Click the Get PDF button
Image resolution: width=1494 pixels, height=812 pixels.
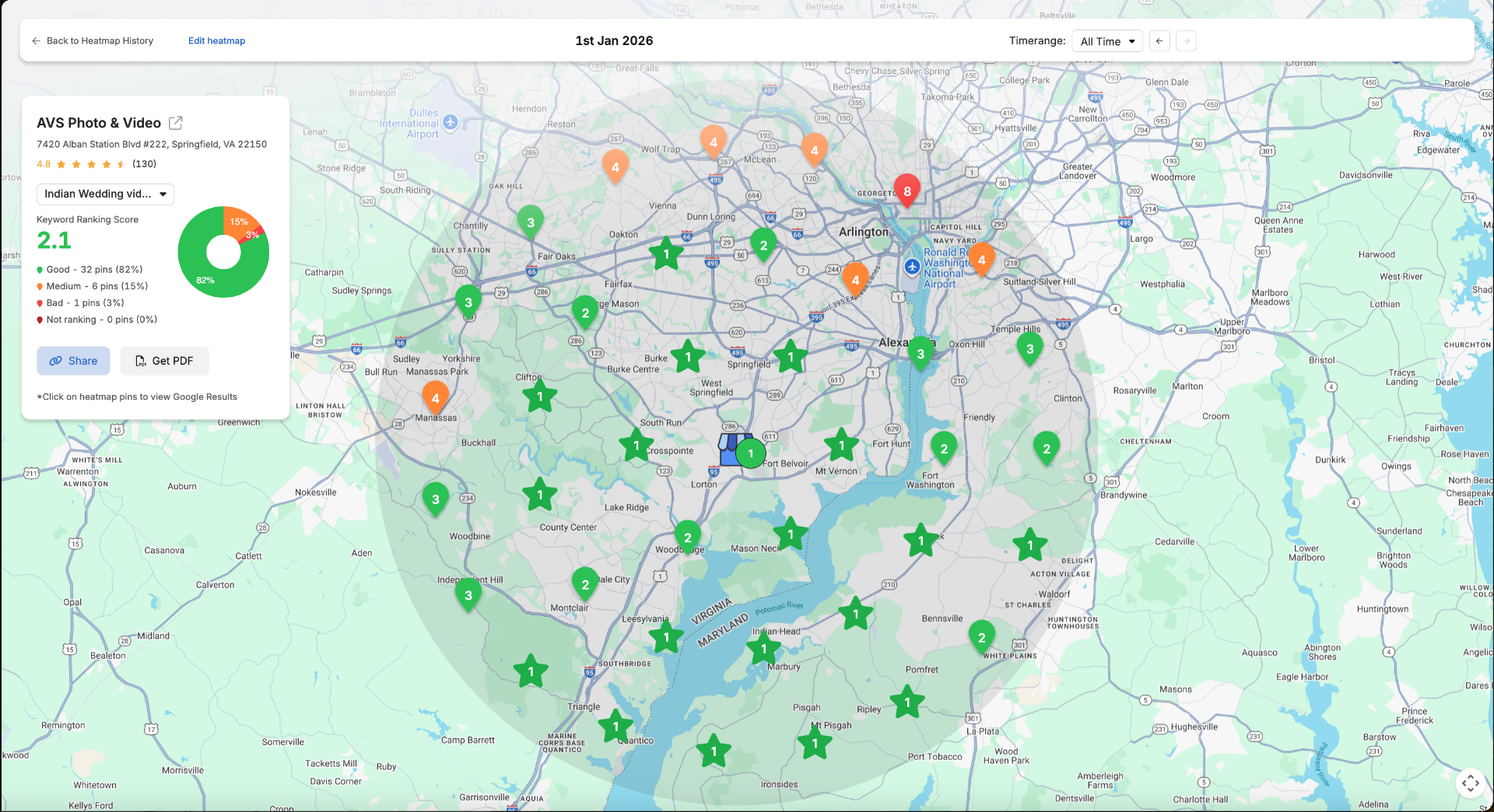tap(164, 361)
